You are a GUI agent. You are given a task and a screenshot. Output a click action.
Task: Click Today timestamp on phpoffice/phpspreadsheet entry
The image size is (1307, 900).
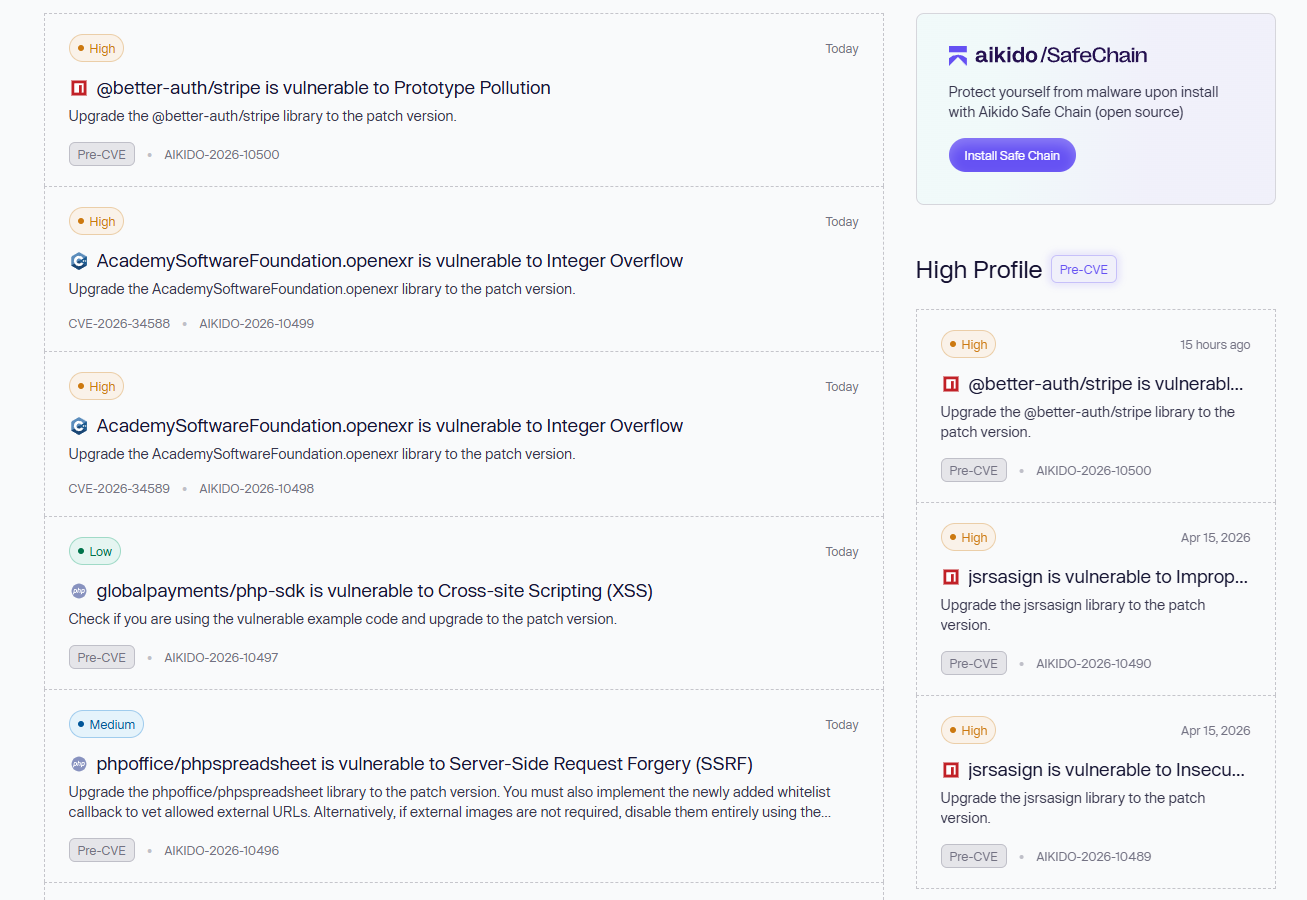(x=842, y=725)
